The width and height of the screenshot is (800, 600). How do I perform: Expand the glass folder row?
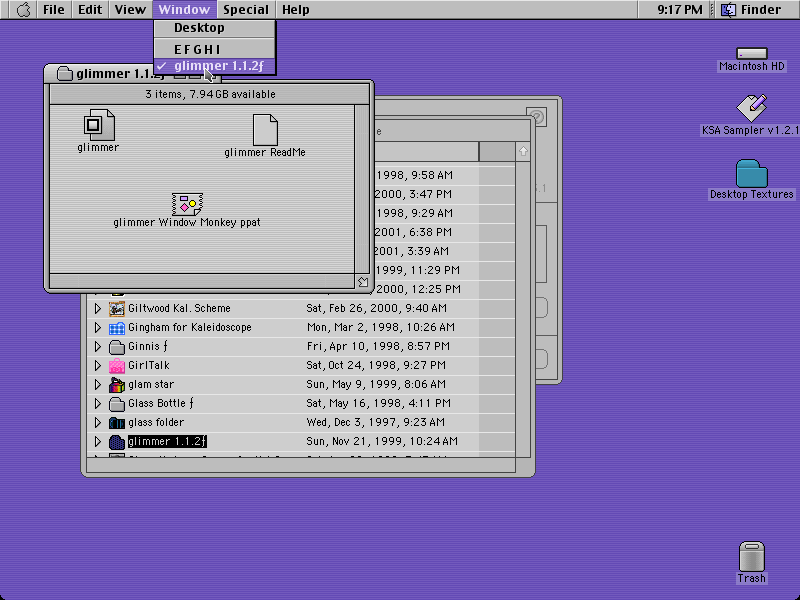coord(97,423)
